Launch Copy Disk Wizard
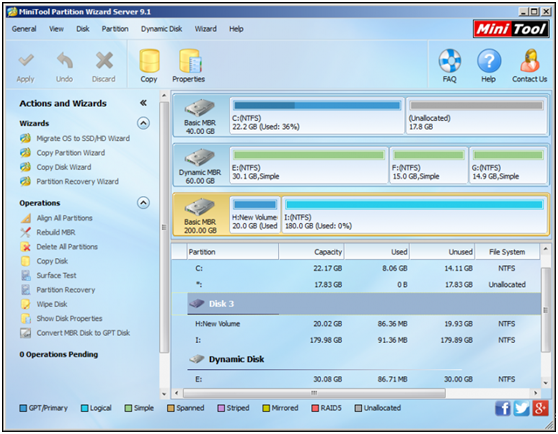Image resolution: width=558 pixels, height=434 pixels. (64, 167)
